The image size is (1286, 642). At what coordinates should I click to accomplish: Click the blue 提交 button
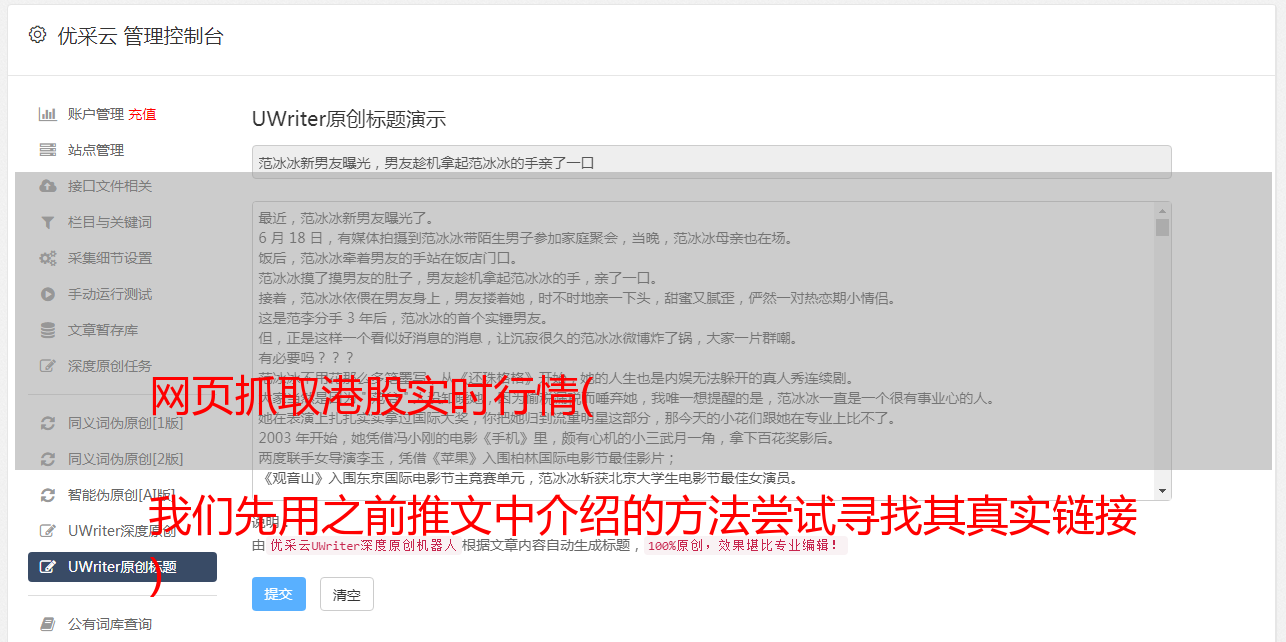(x=278, y=594)
